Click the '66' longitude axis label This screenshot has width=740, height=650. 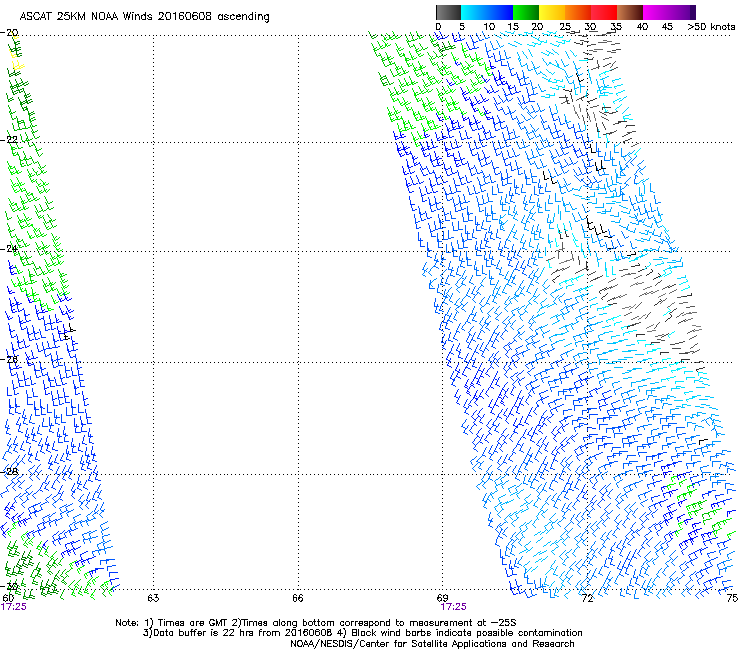[x=297, y=598]
